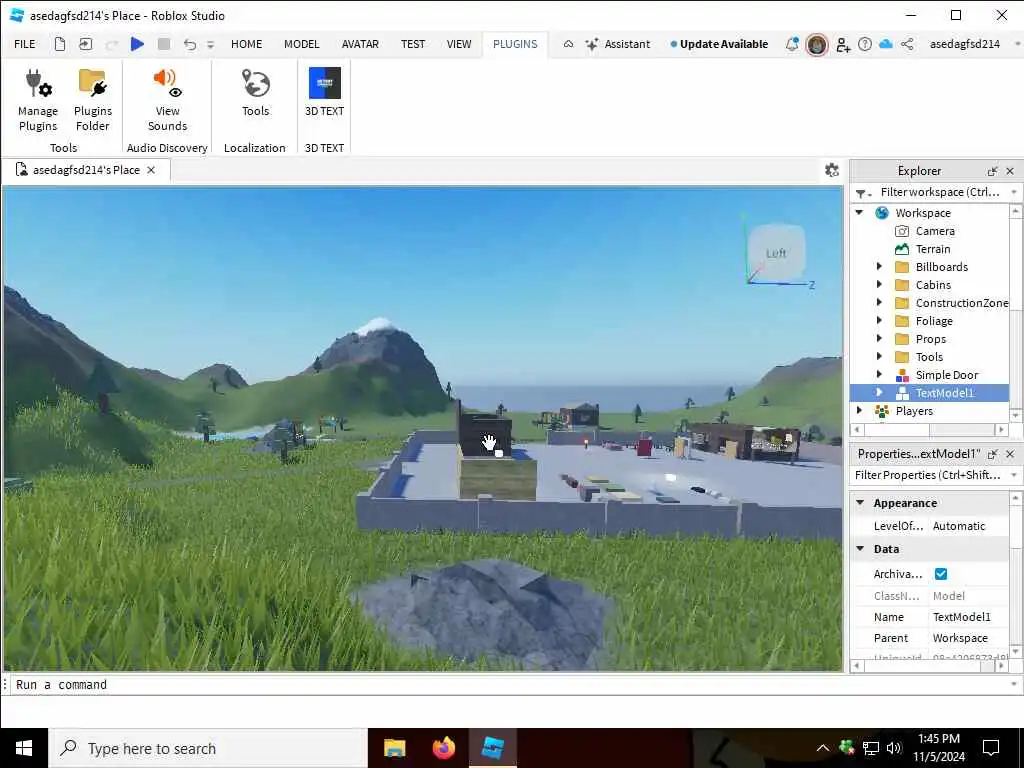
Task: Open Firefox from the taskbar
Action: tap(444, 748)
